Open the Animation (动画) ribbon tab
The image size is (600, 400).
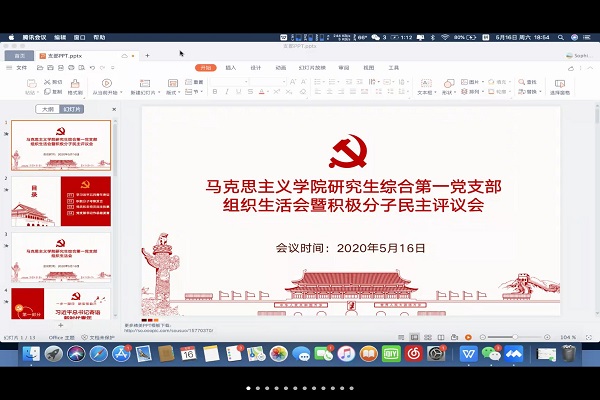281,68
